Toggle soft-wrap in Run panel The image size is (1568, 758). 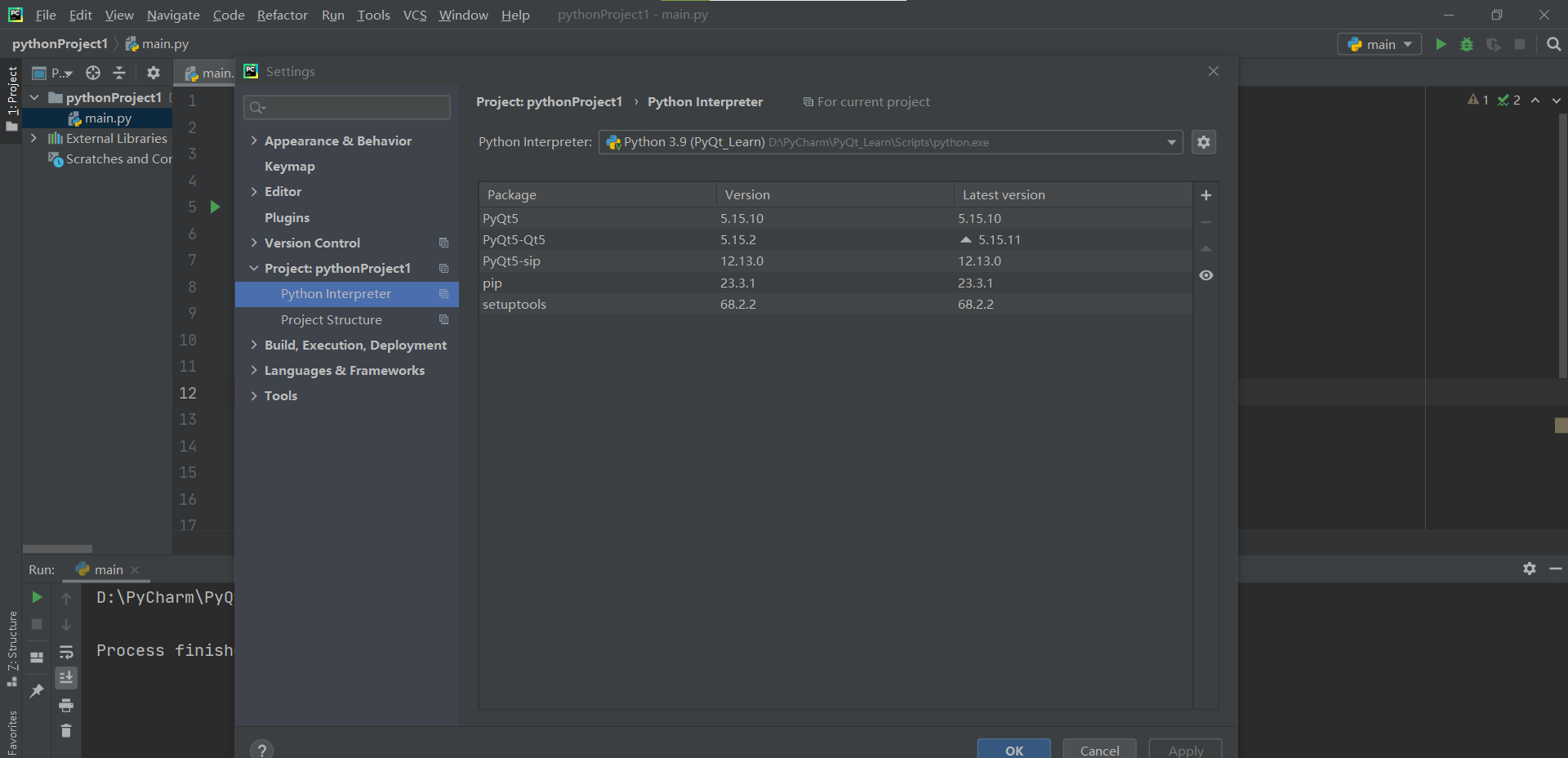pyautogui.click(x=66, y=652)
